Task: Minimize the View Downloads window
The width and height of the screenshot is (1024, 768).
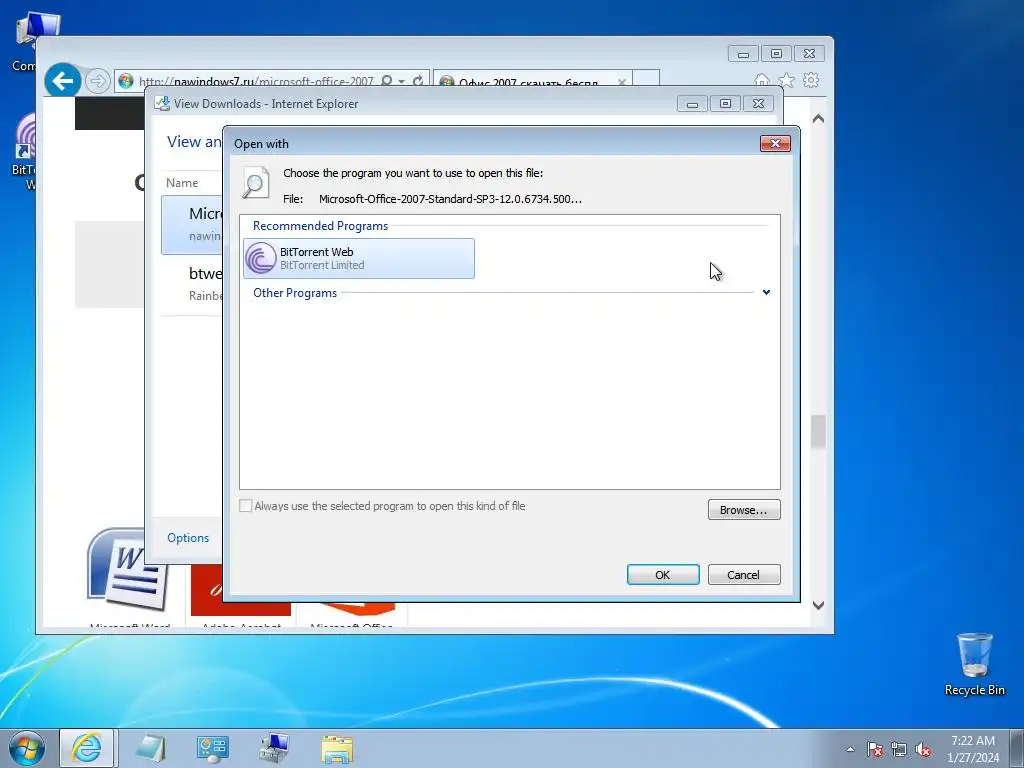Action: 692,104
